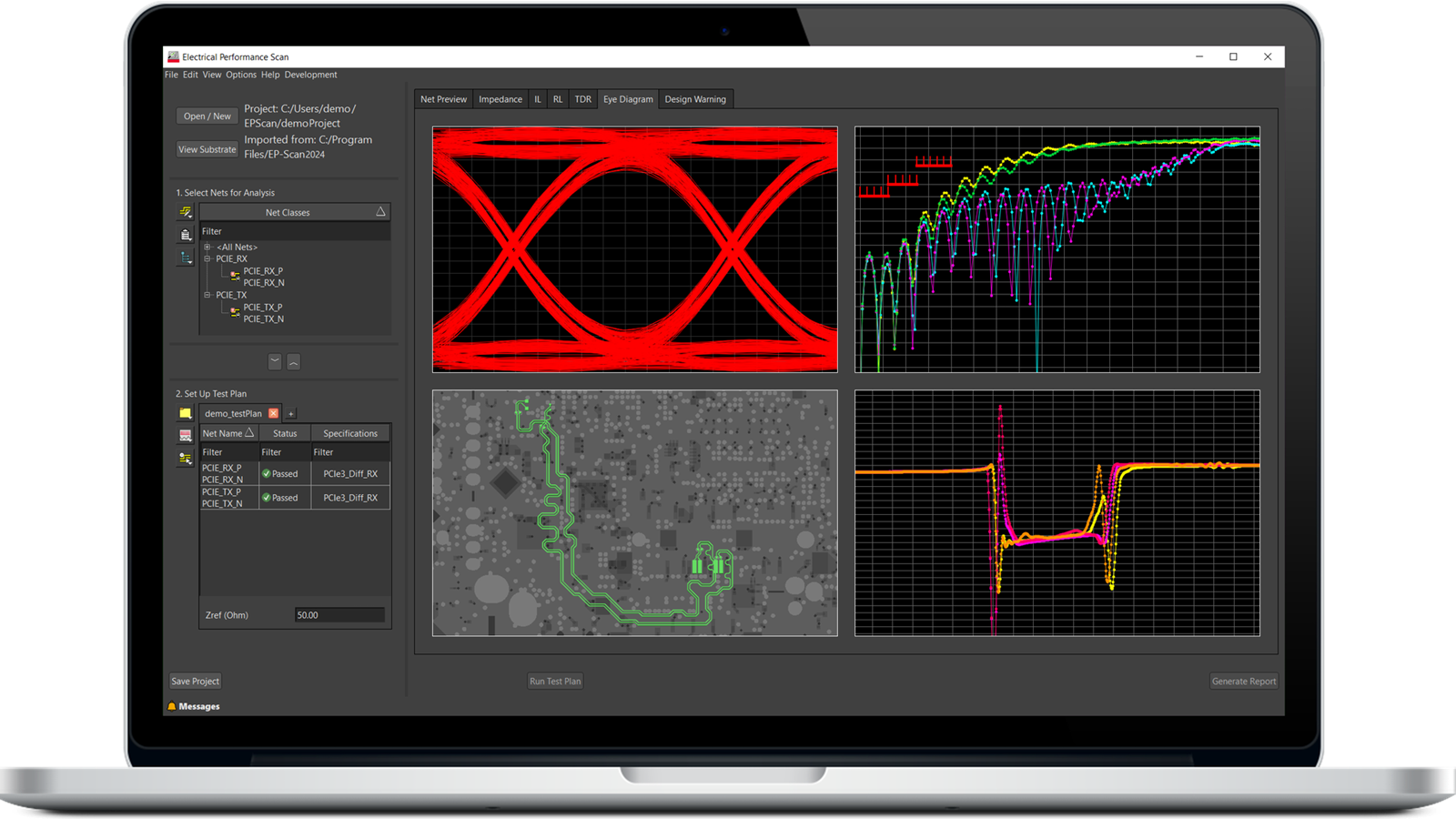Add a new test plan tab
Image resolution: width=1456 pixels, height=819 pixels.
291,413
